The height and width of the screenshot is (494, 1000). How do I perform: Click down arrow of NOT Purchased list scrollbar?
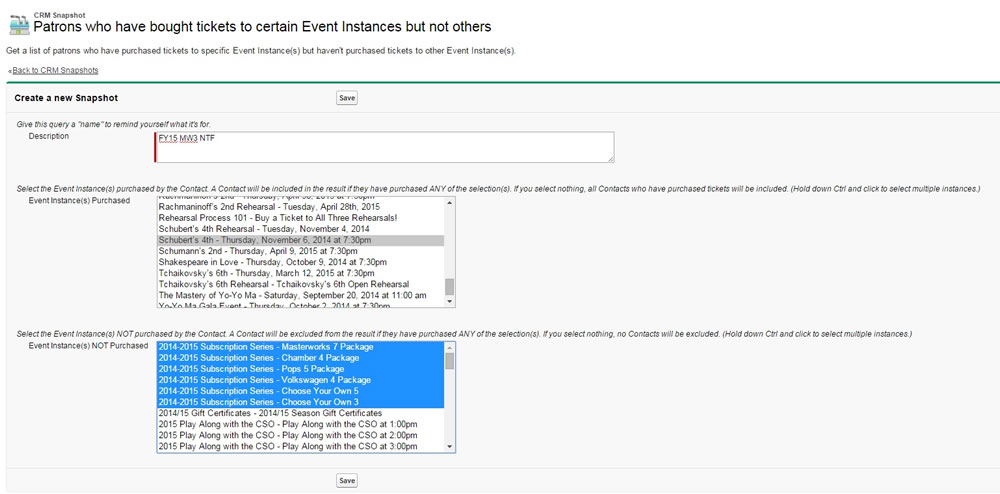[x=450, y=447]
